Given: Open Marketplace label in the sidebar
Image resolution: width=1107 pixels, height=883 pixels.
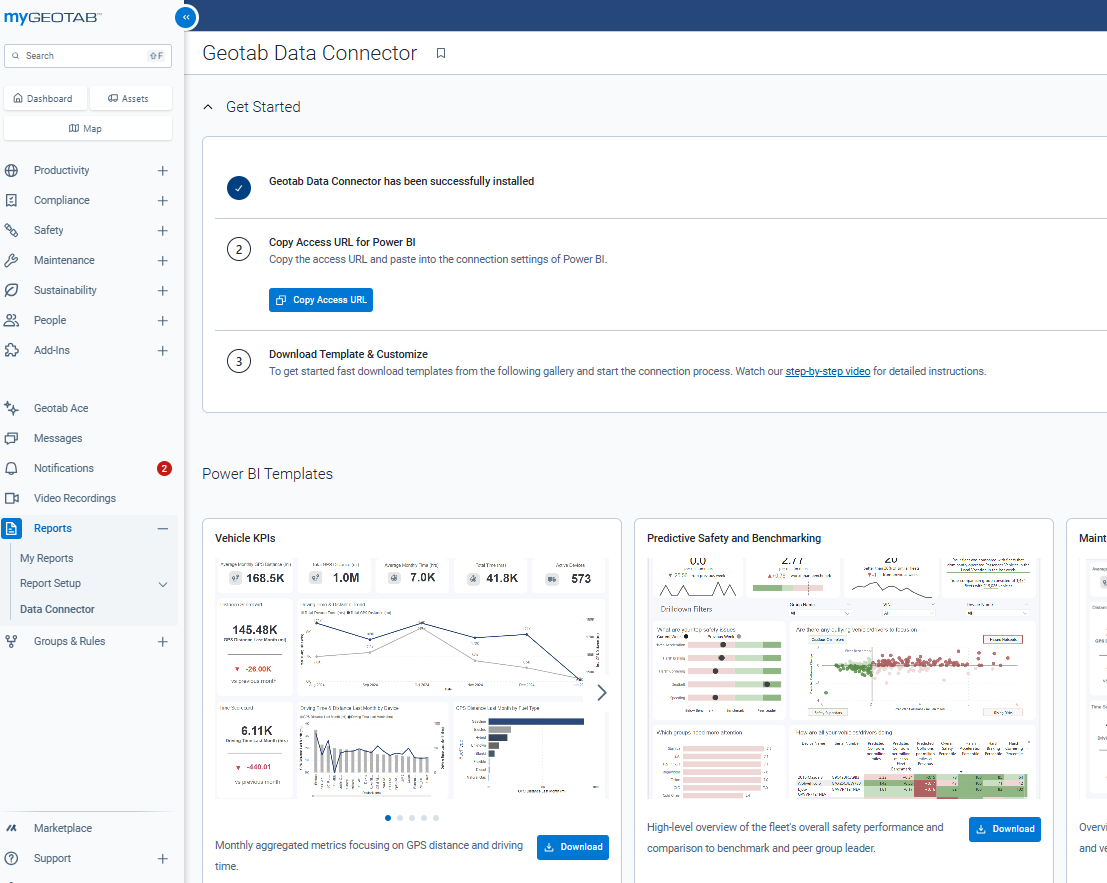Looking at the screenshot, I should point(63,828).
